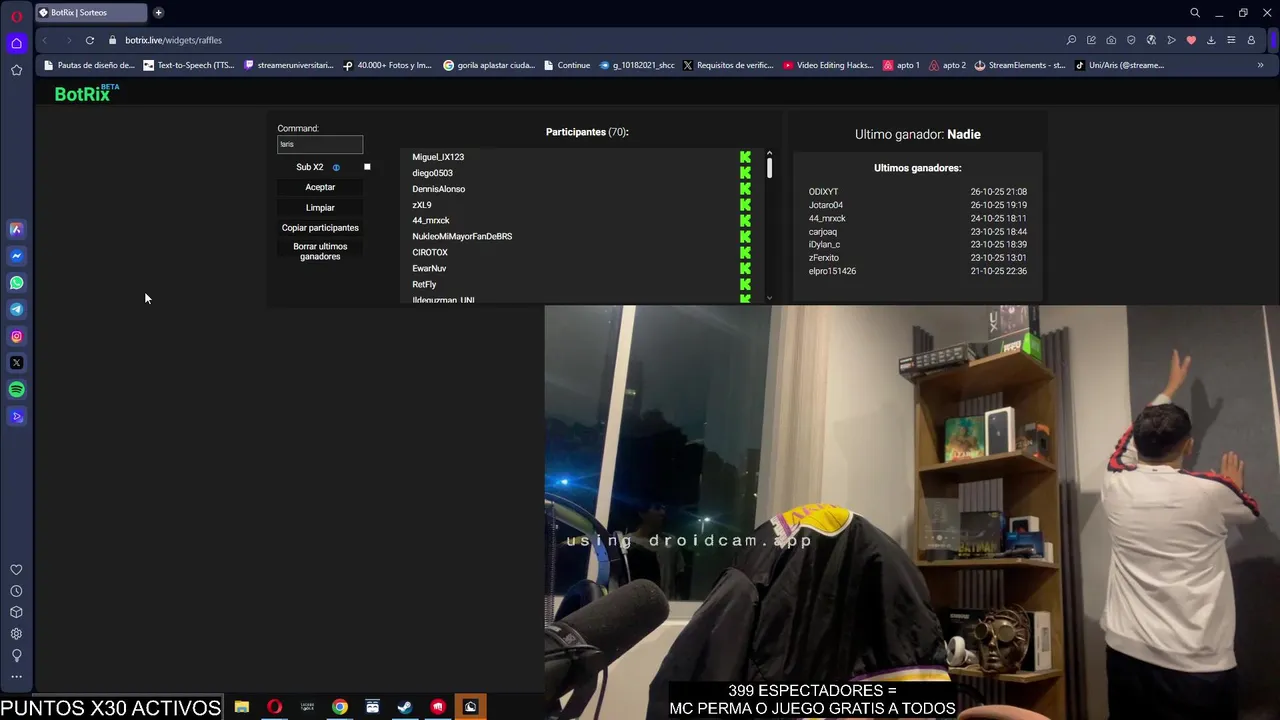Open File Explorer from the taskbar
This screenshot has height=720, width=1280.
pyautogui.click(x=242, y=707)
